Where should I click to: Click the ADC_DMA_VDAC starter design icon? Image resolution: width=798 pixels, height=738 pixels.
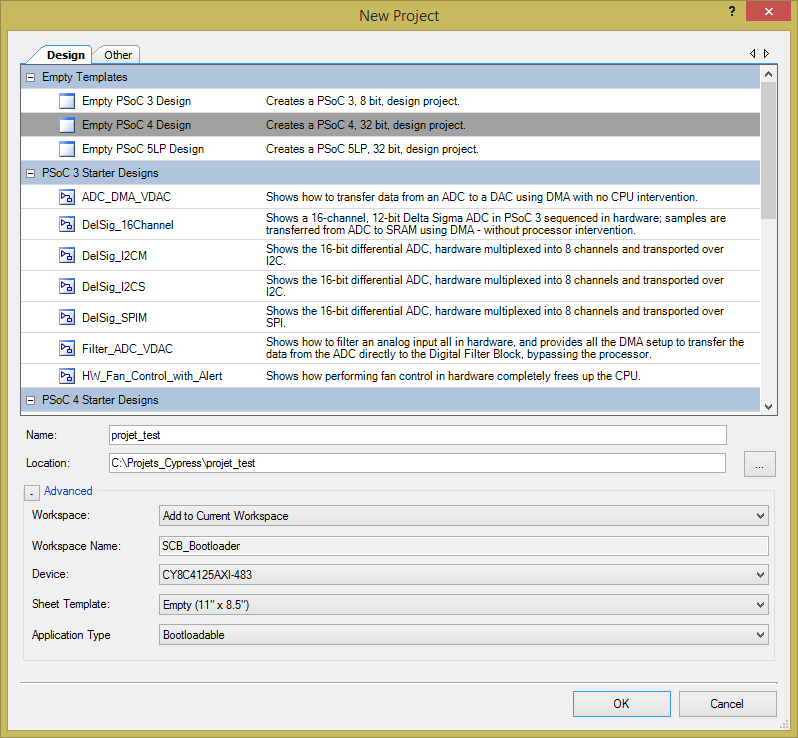coord(67,197)
